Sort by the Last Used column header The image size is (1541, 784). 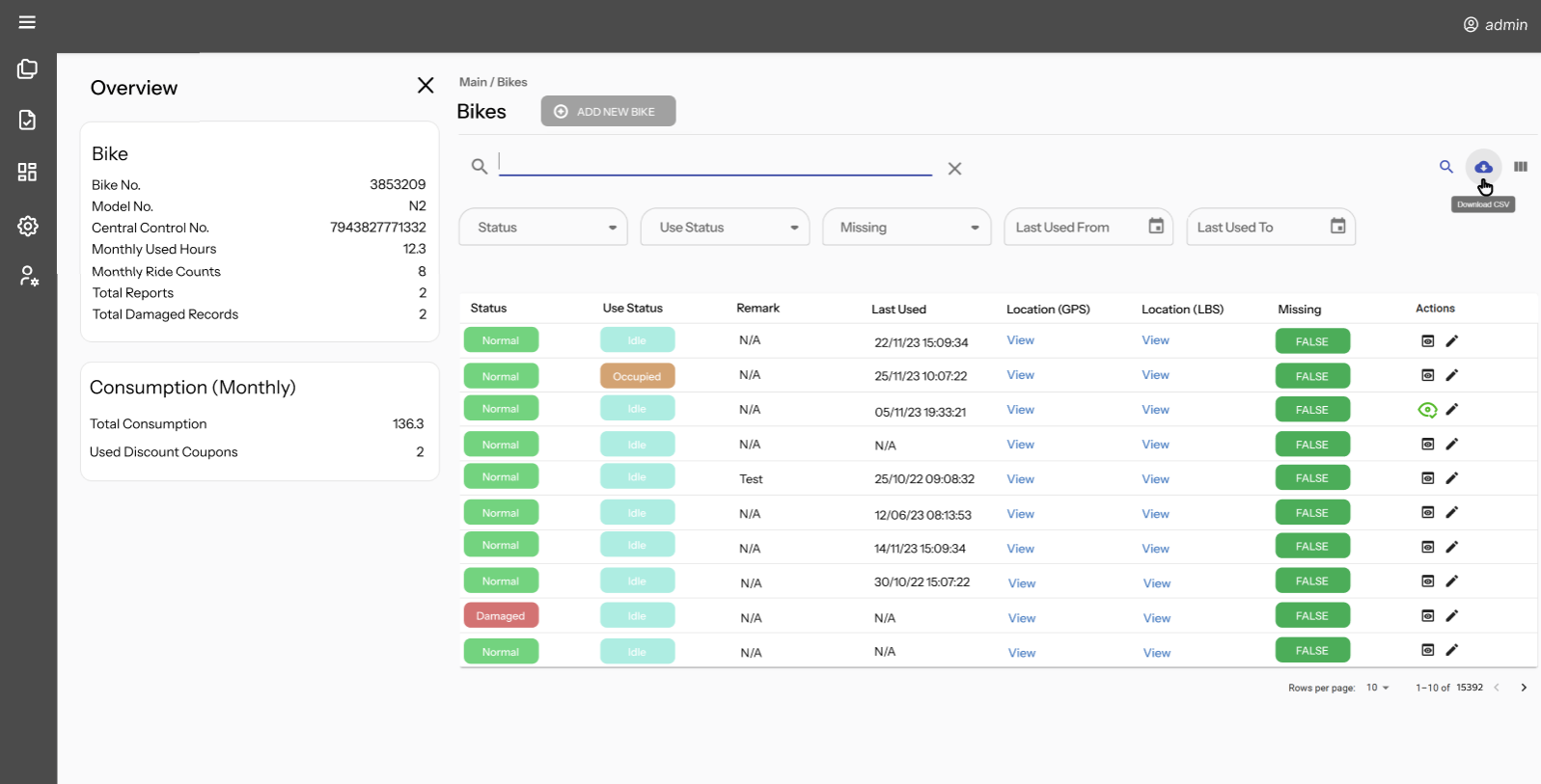(898, 310)
